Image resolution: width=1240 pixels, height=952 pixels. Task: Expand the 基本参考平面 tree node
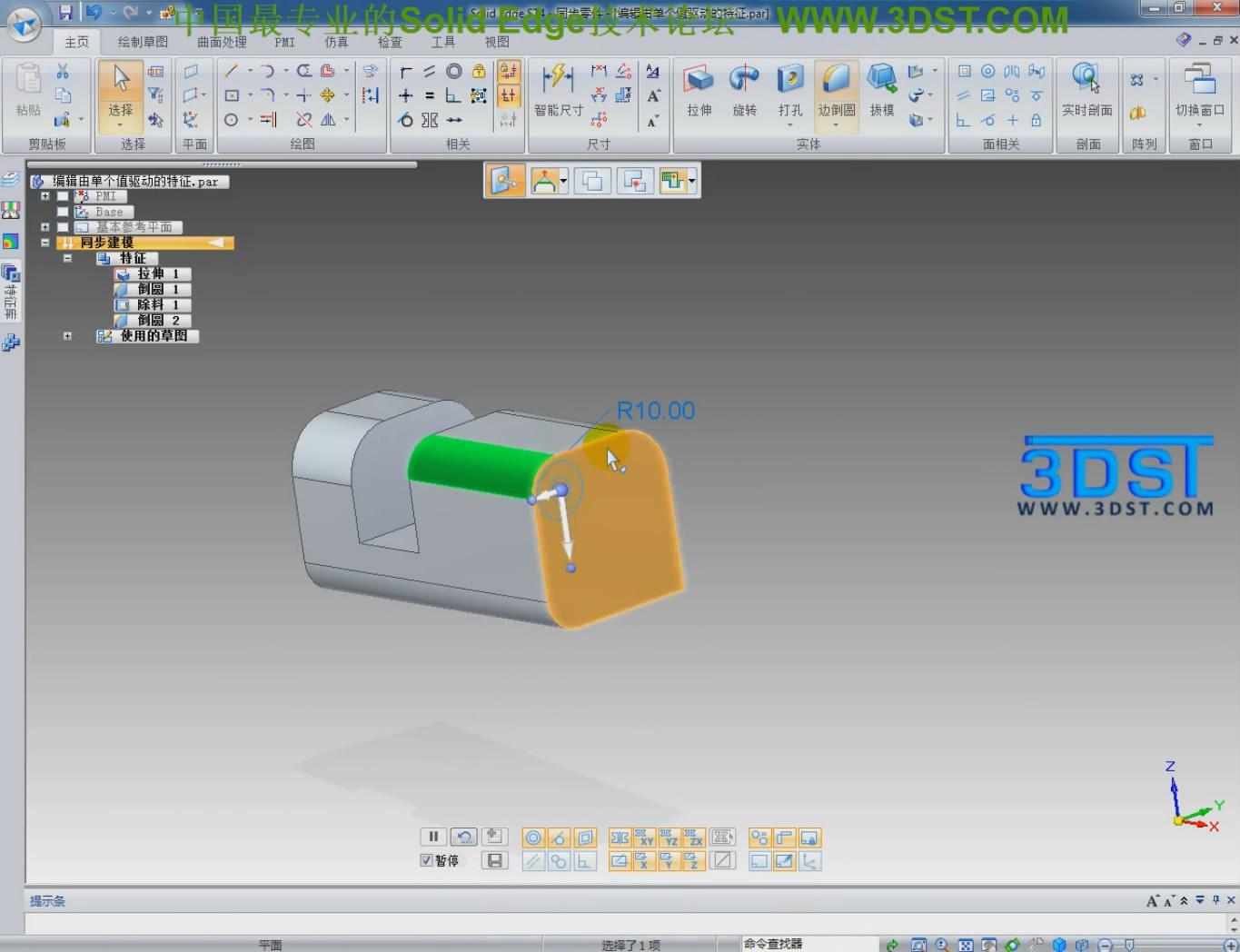[x=45, y=227]
